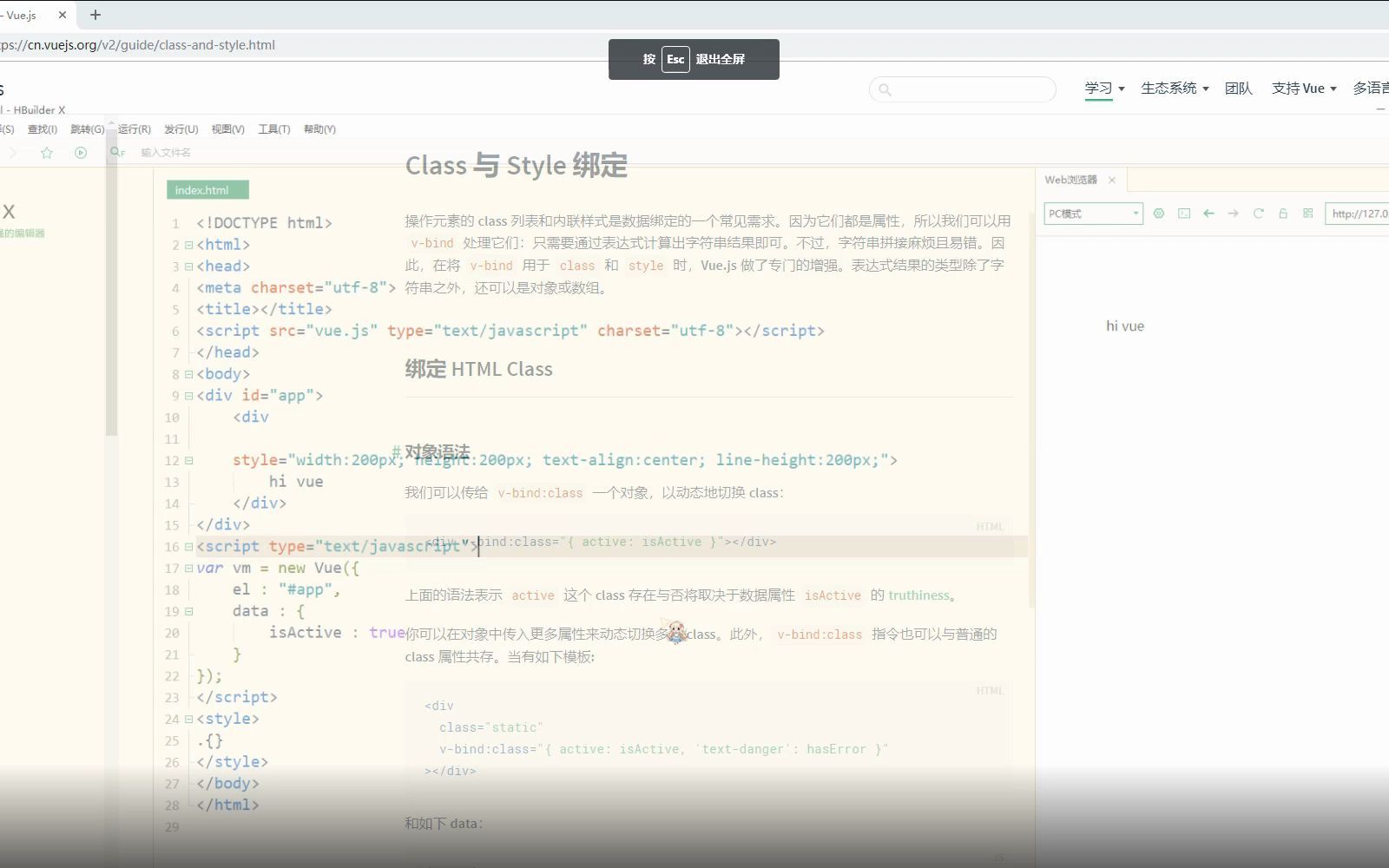This screenshot has height=868, width=1389.
Task: Open a new browser tab with plus button
Action: [x=95, y=15]
